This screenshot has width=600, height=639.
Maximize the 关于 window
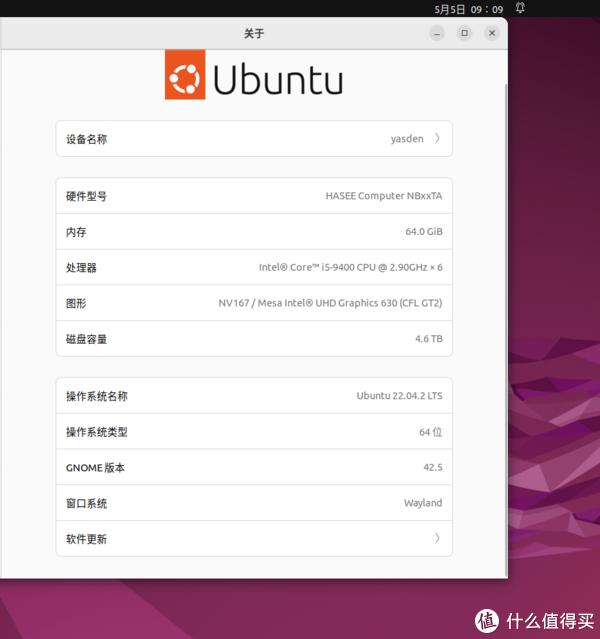[464, 33]
